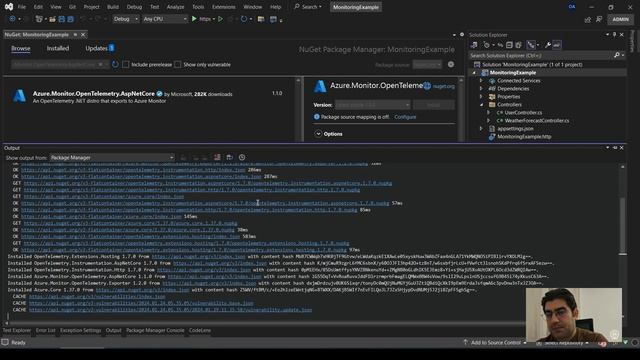The image size is (640, 360).
Task: Click the Test Explorer tab
Action: [17, 330]
